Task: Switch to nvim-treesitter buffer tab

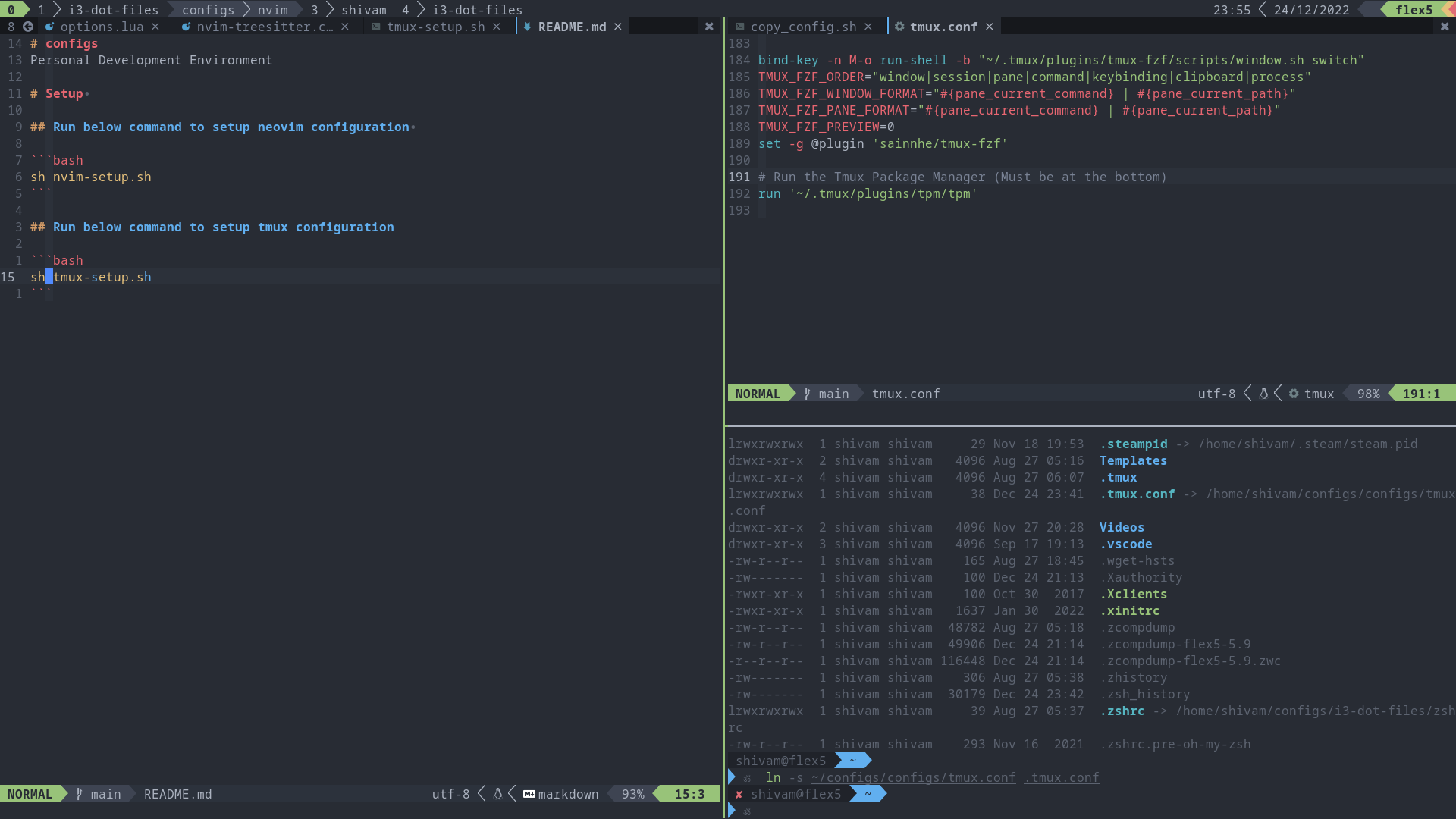Action: pyautogui.click(x=264, y=27)
